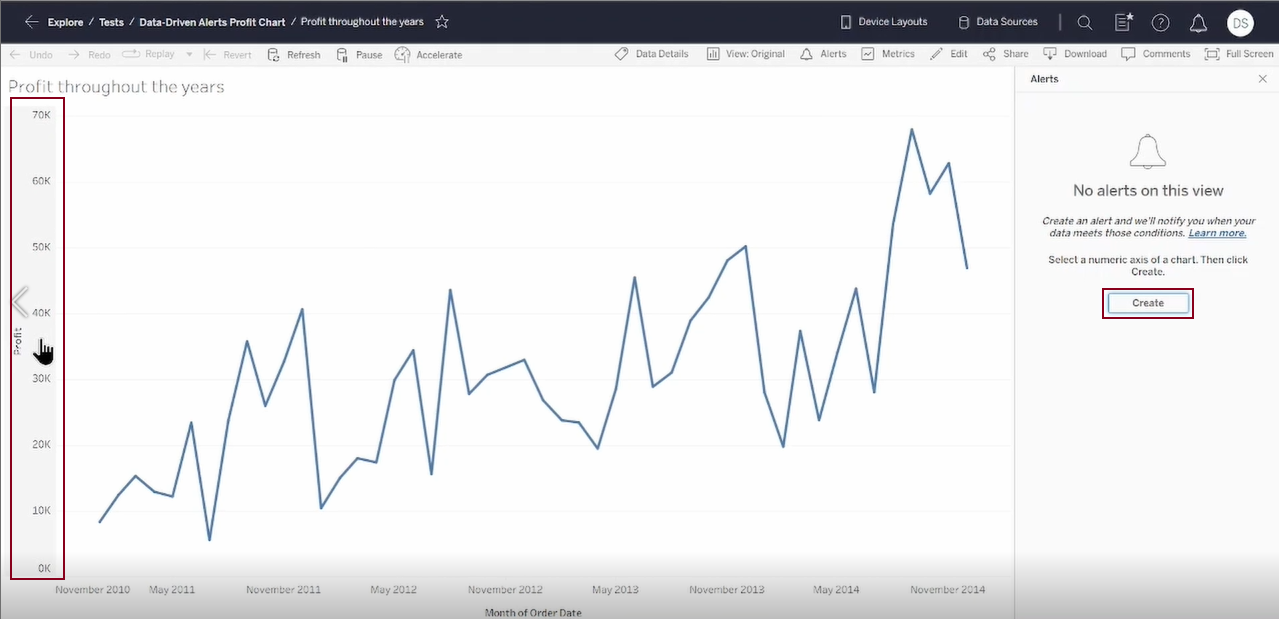This screenshot has width=1279, height=619.
Task: Toggle Pause on auto updates
Action: coord(359,54)
